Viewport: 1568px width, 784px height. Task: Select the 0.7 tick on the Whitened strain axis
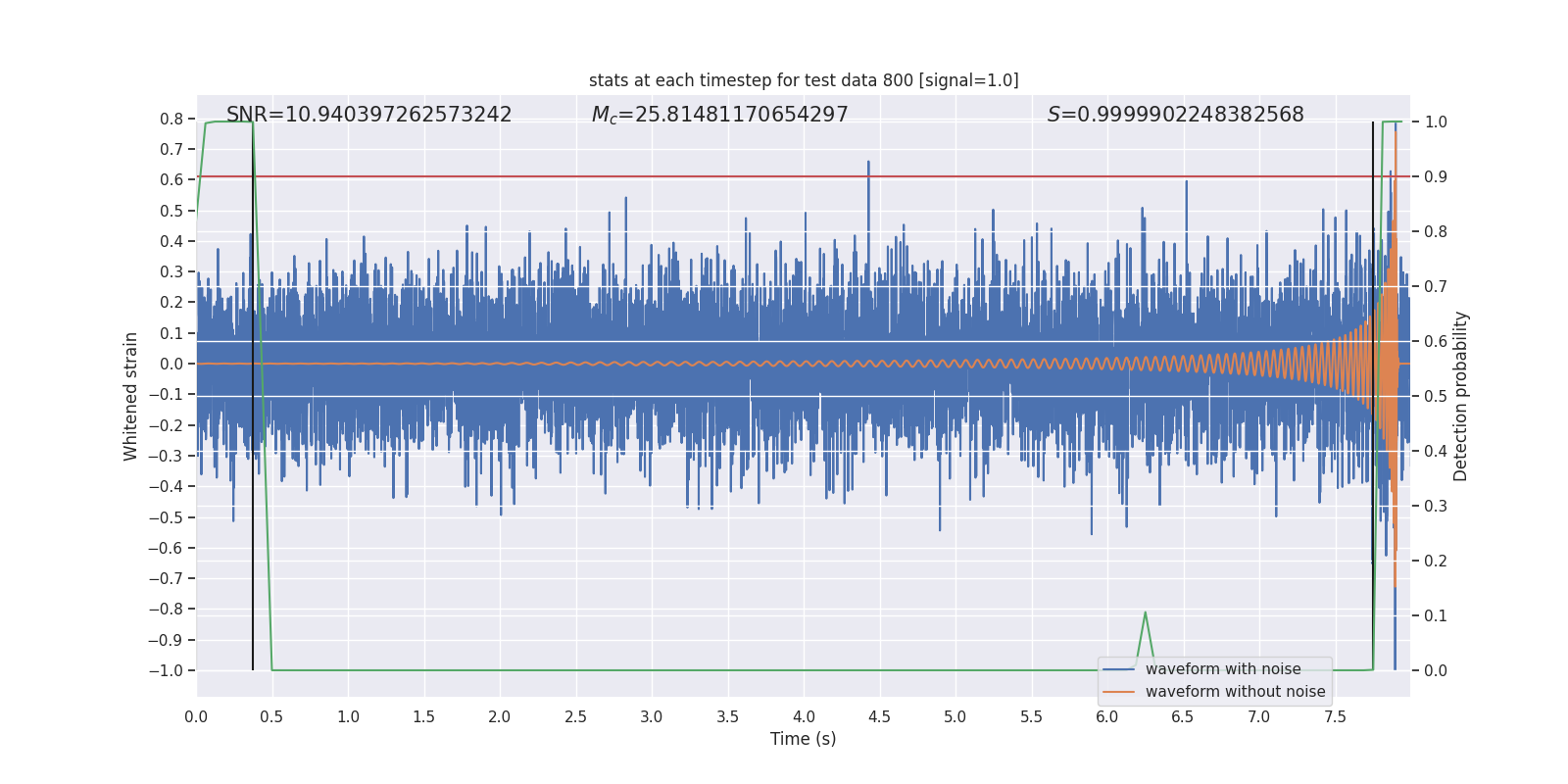pos(171,149)
